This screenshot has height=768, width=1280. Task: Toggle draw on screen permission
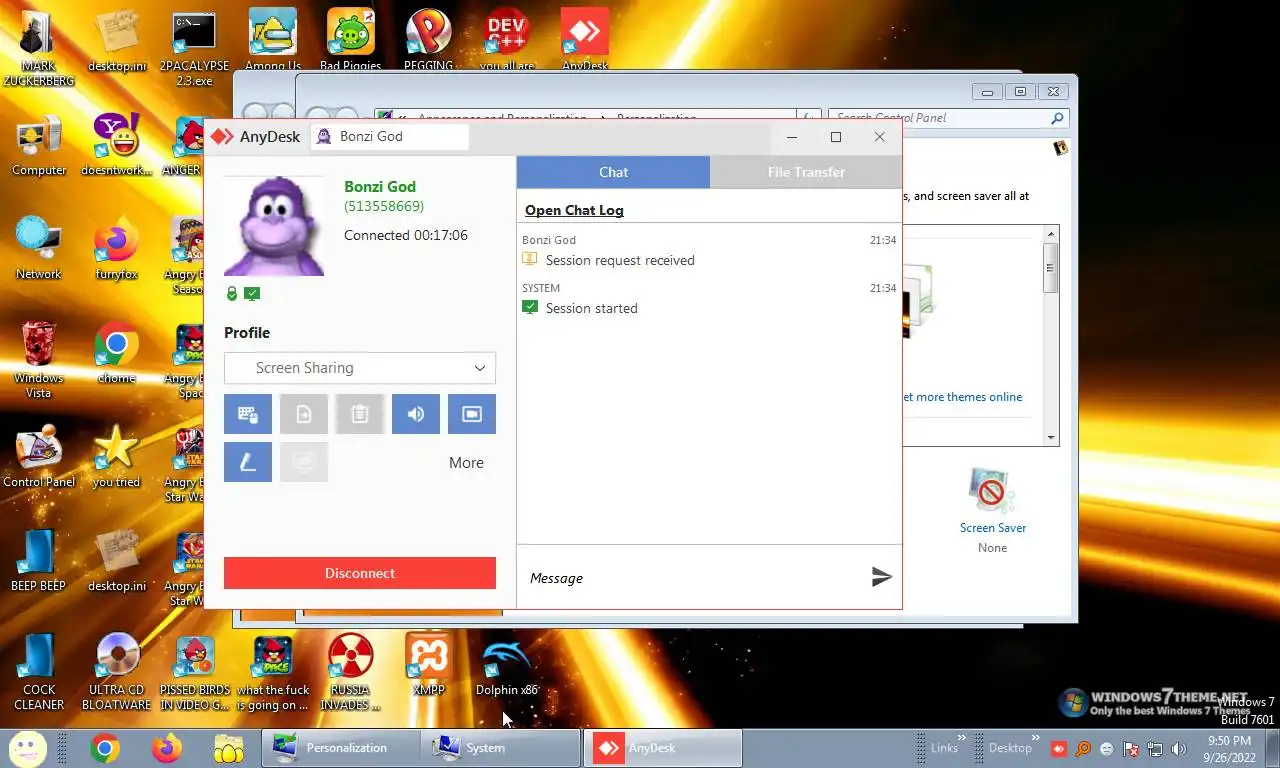(x=248, y=462)
